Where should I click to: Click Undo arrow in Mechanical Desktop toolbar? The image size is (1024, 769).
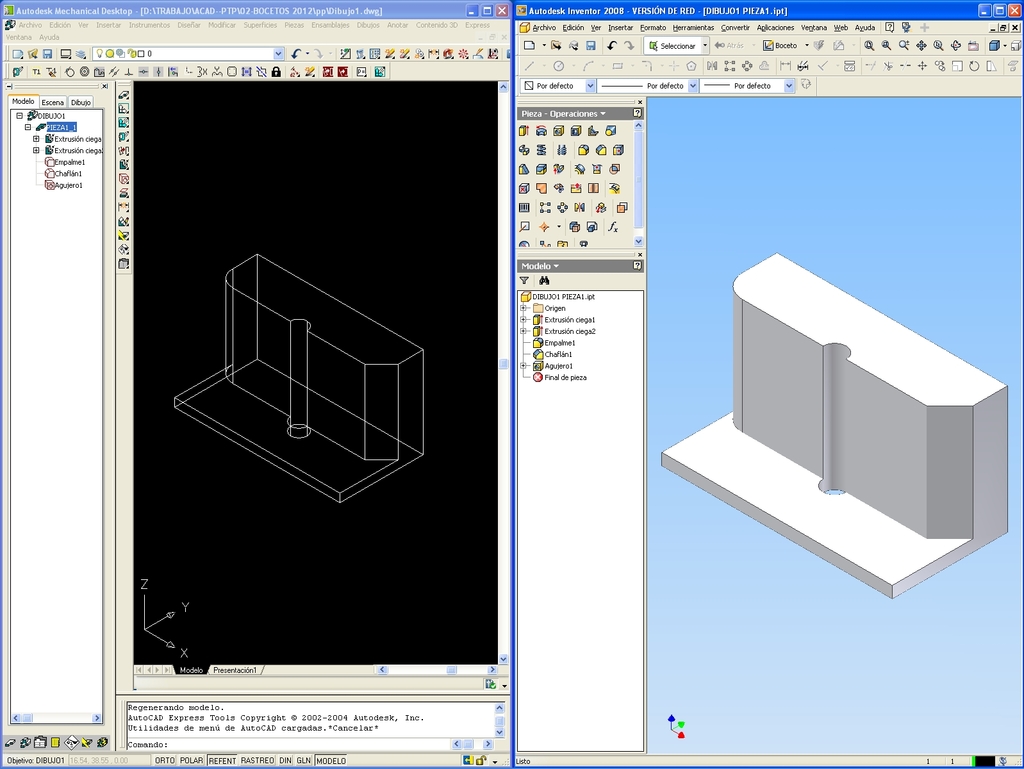pos(296,54)
